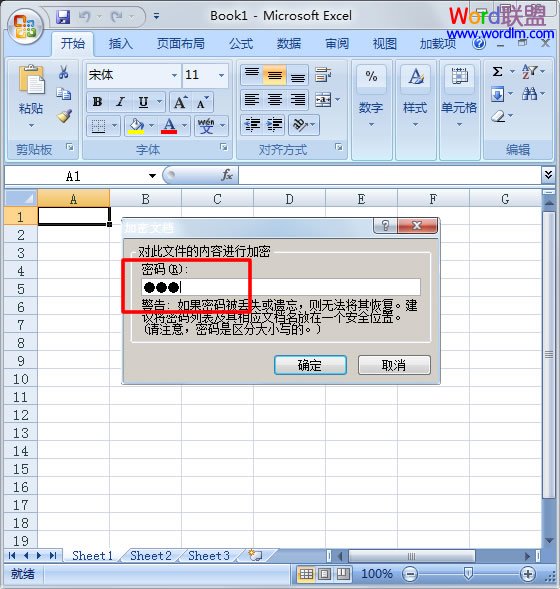Switch to the 数据 ribbon tab
Screen dimensions: 560x589
tap(289, 44)
